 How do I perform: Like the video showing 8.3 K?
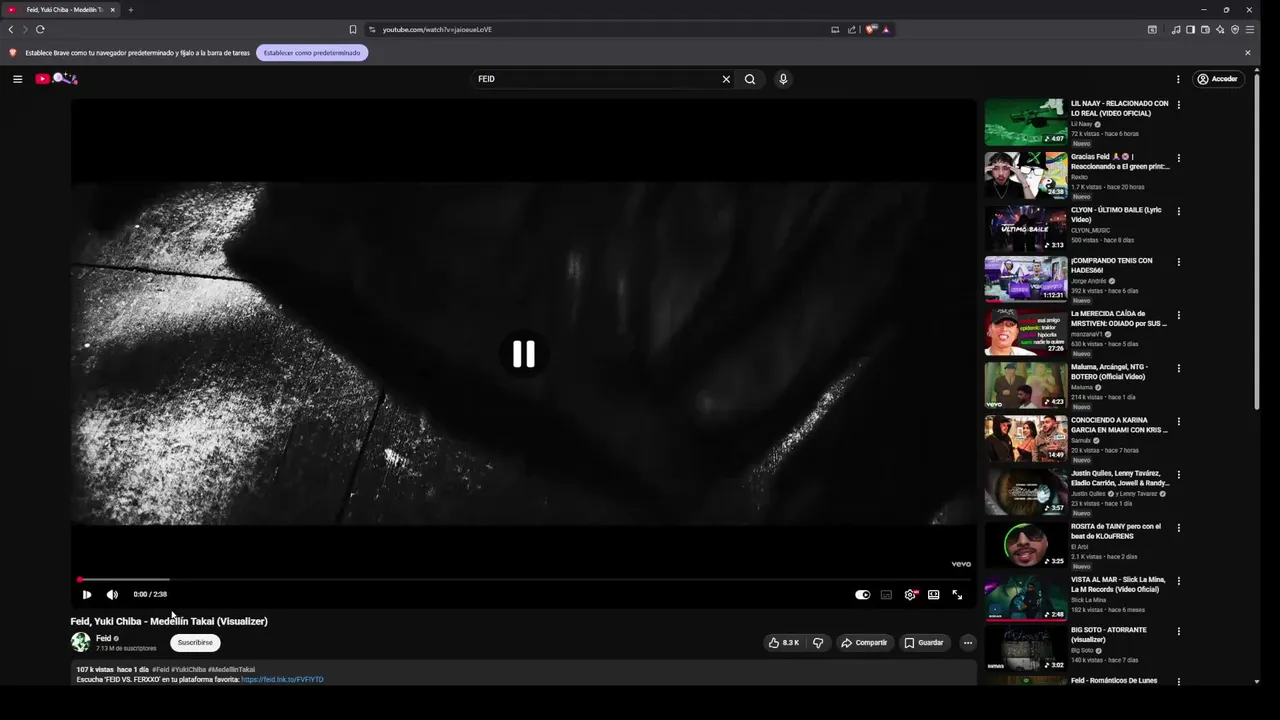(x=783, y=643)
